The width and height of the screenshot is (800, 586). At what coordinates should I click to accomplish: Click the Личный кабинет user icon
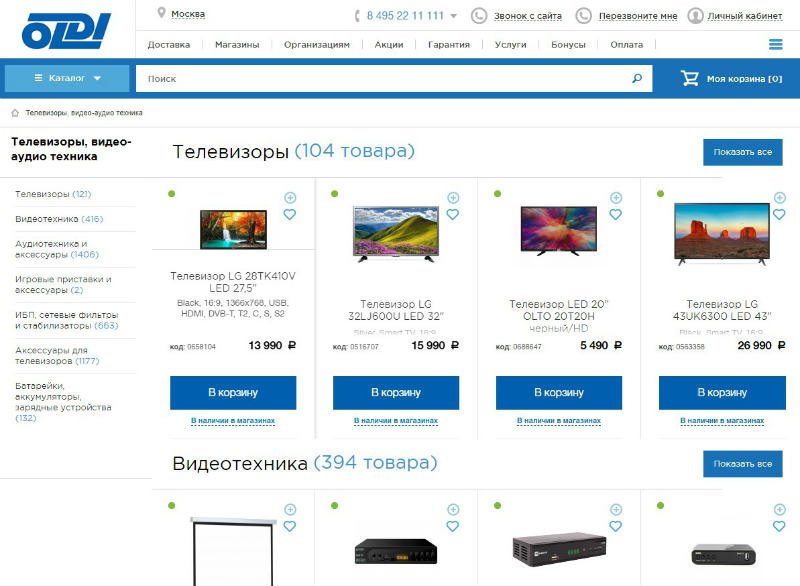(695, 16)
